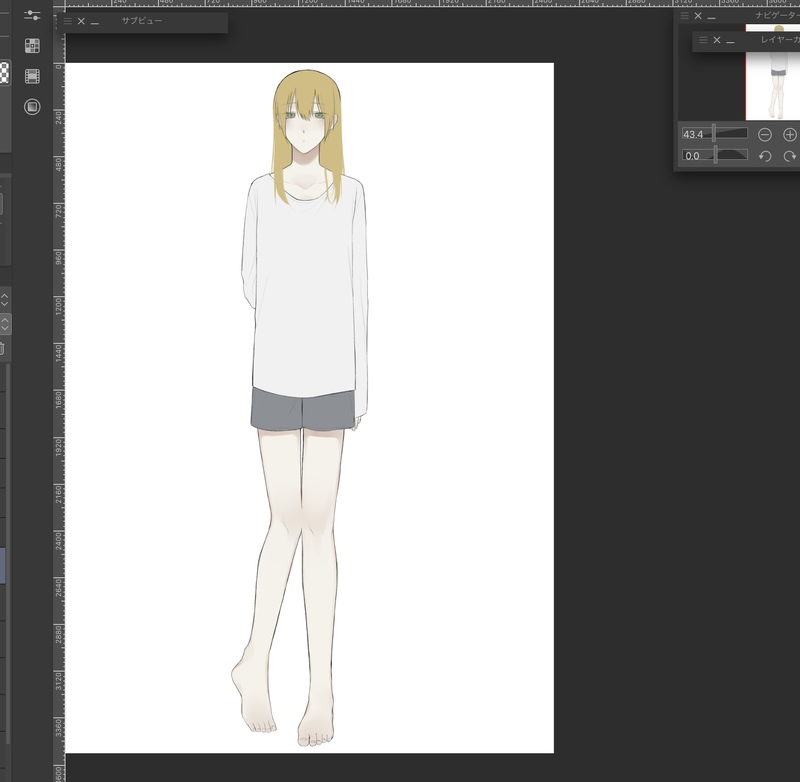Click the film strip icon in the dock

(x=32, y=76)
